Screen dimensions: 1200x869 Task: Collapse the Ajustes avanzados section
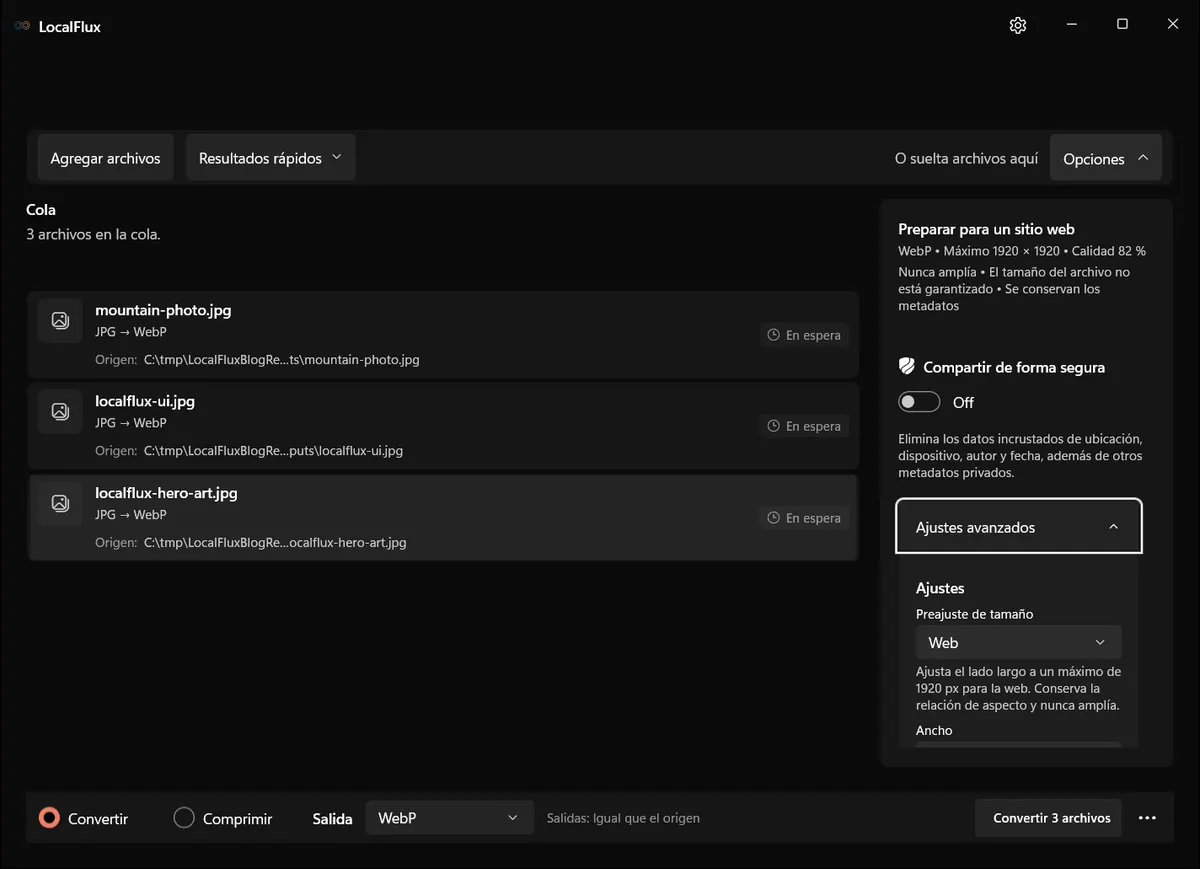pos(1019,526)
